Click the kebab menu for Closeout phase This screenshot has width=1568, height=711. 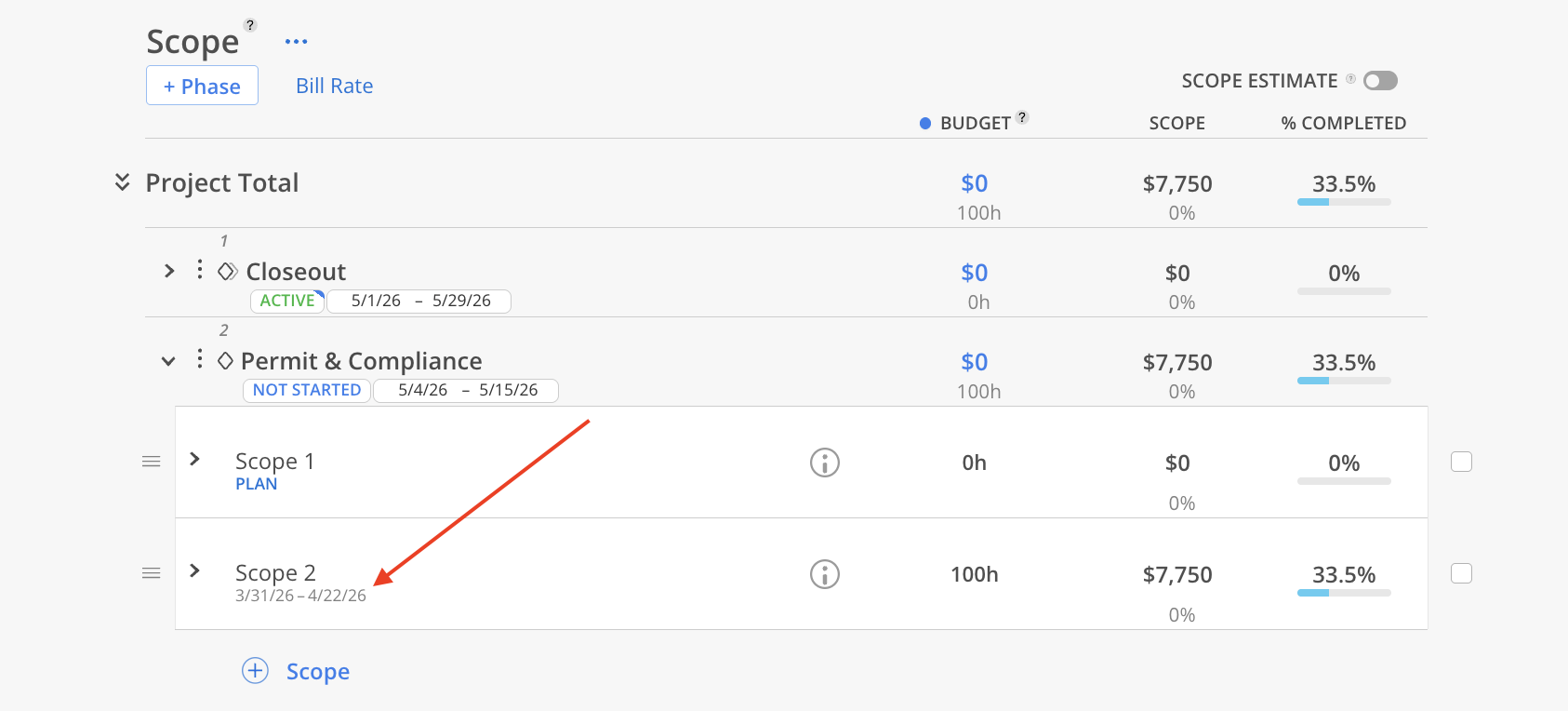(x=199, y=270)
